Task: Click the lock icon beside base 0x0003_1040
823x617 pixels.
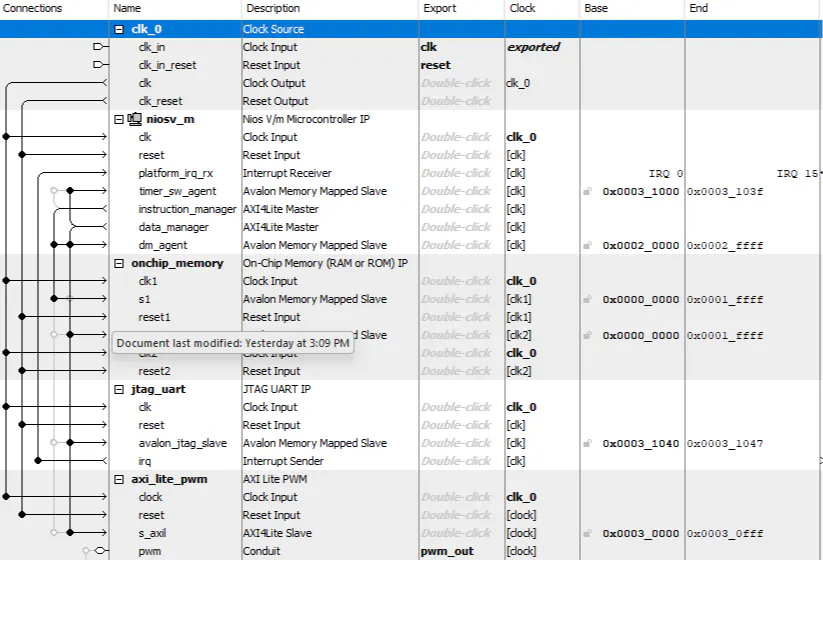Action: [x=588, y=443]
